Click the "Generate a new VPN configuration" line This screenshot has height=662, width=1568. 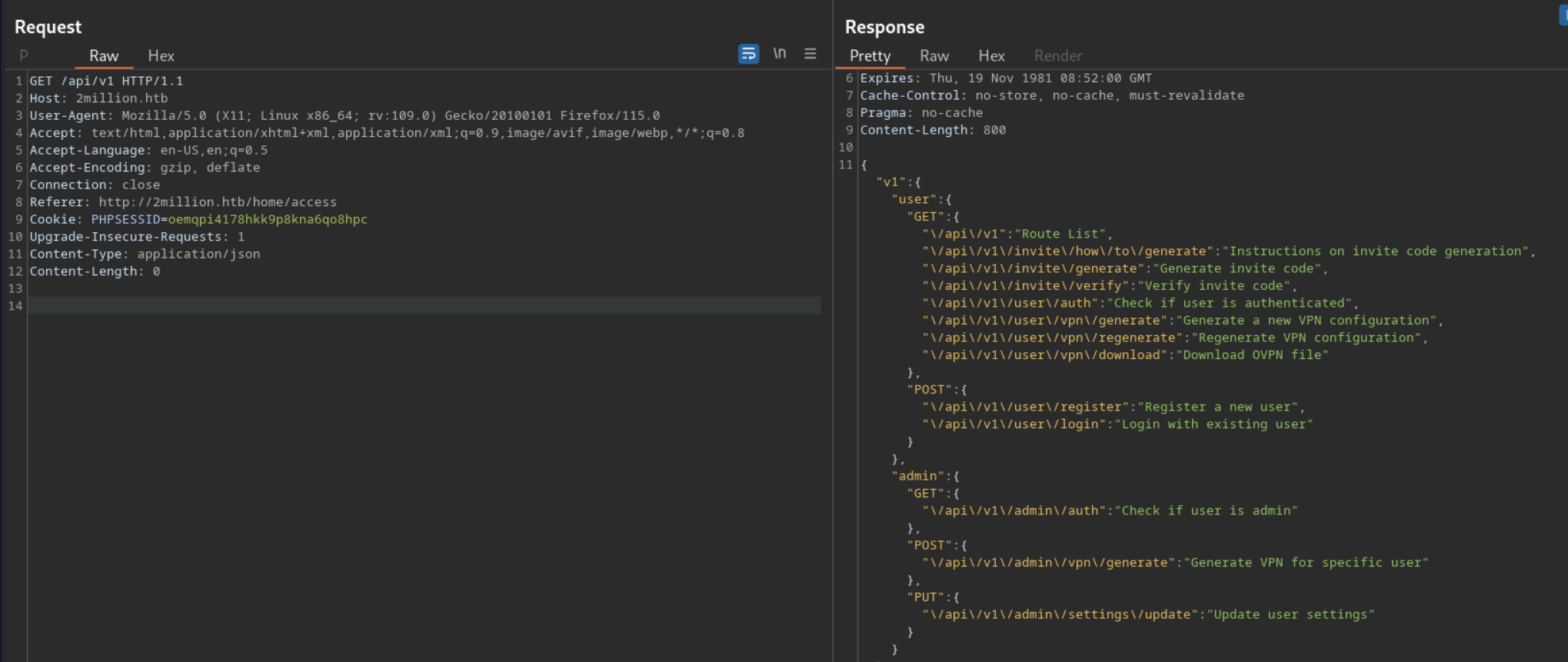pos(1183,321)
